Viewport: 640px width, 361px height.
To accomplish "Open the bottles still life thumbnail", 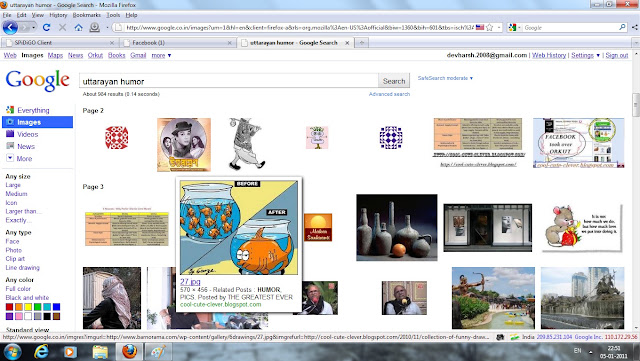I will (x=397, y=227).
